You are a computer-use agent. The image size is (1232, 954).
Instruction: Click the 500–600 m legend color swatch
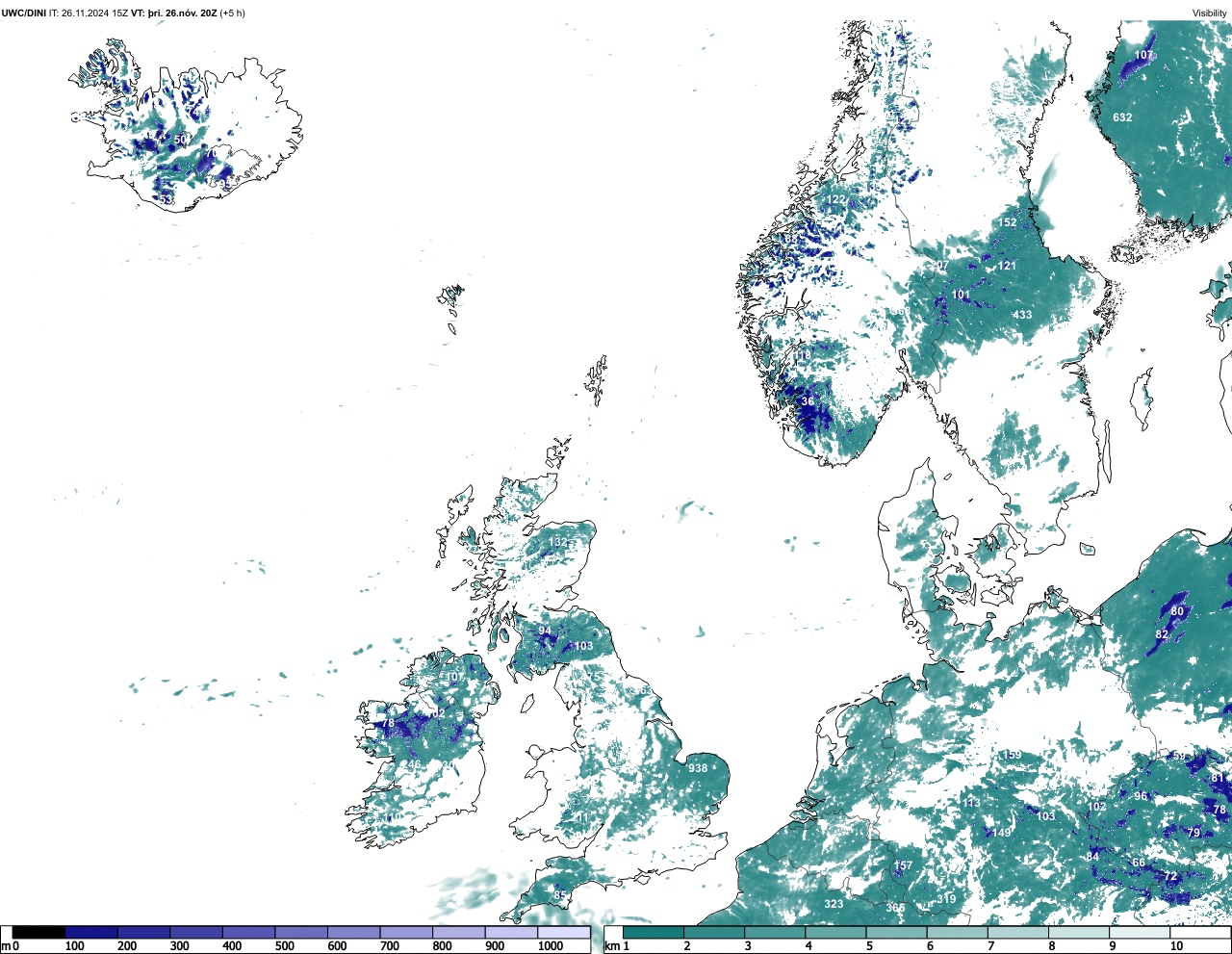[x=301, y=933]
